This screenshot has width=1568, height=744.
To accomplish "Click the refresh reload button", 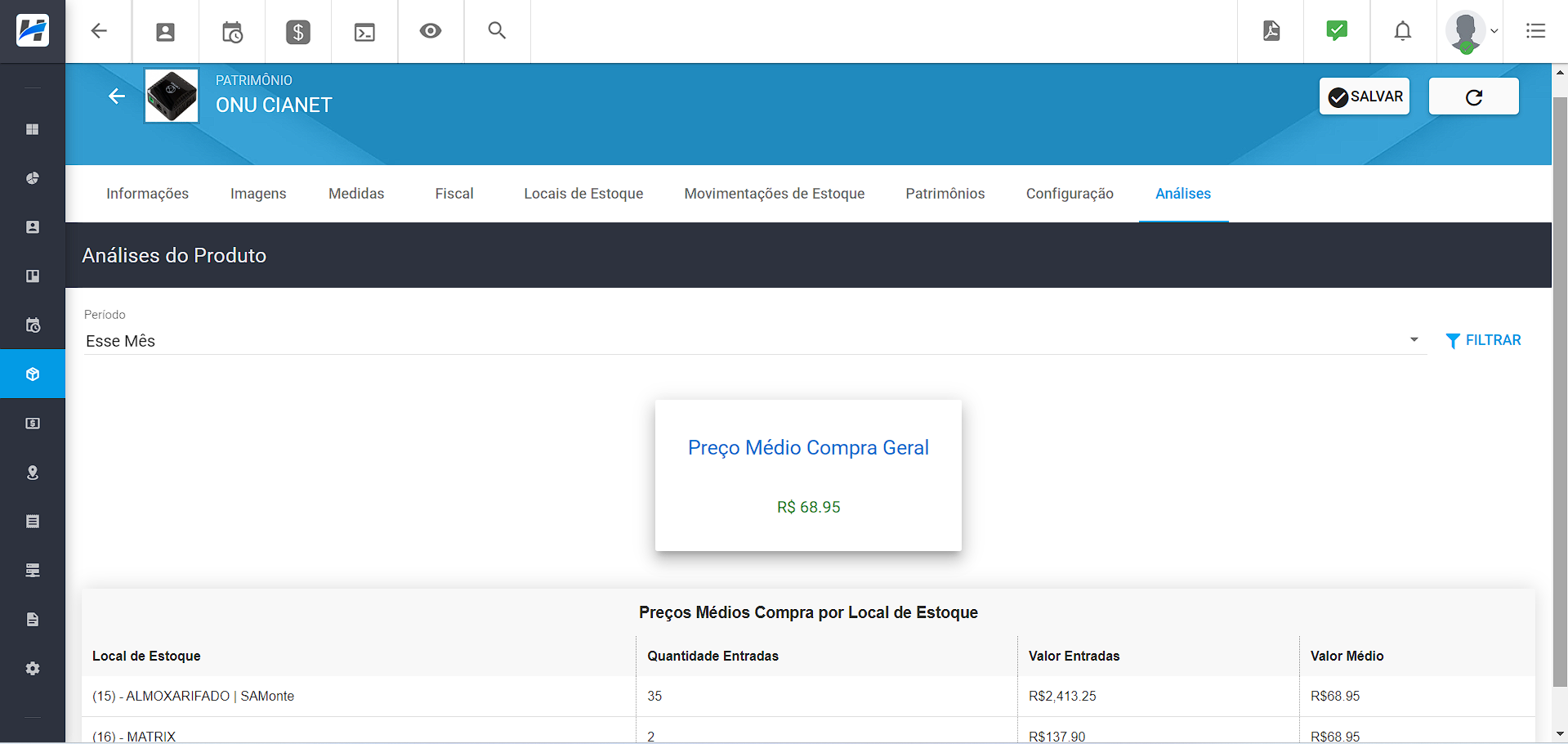I will (x=1474, y=96).
